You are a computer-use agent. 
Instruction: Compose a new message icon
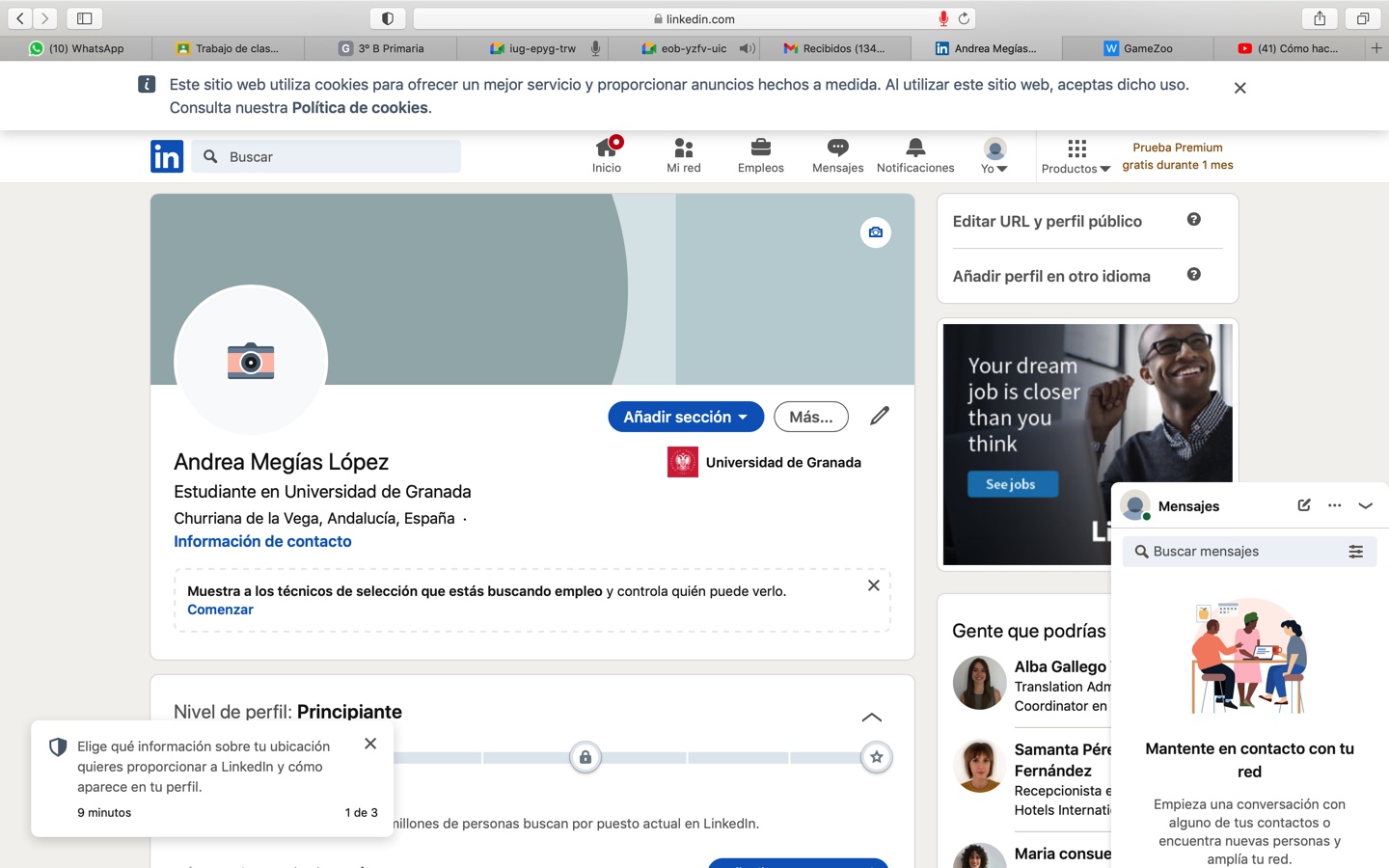(x=1303, y=505)
